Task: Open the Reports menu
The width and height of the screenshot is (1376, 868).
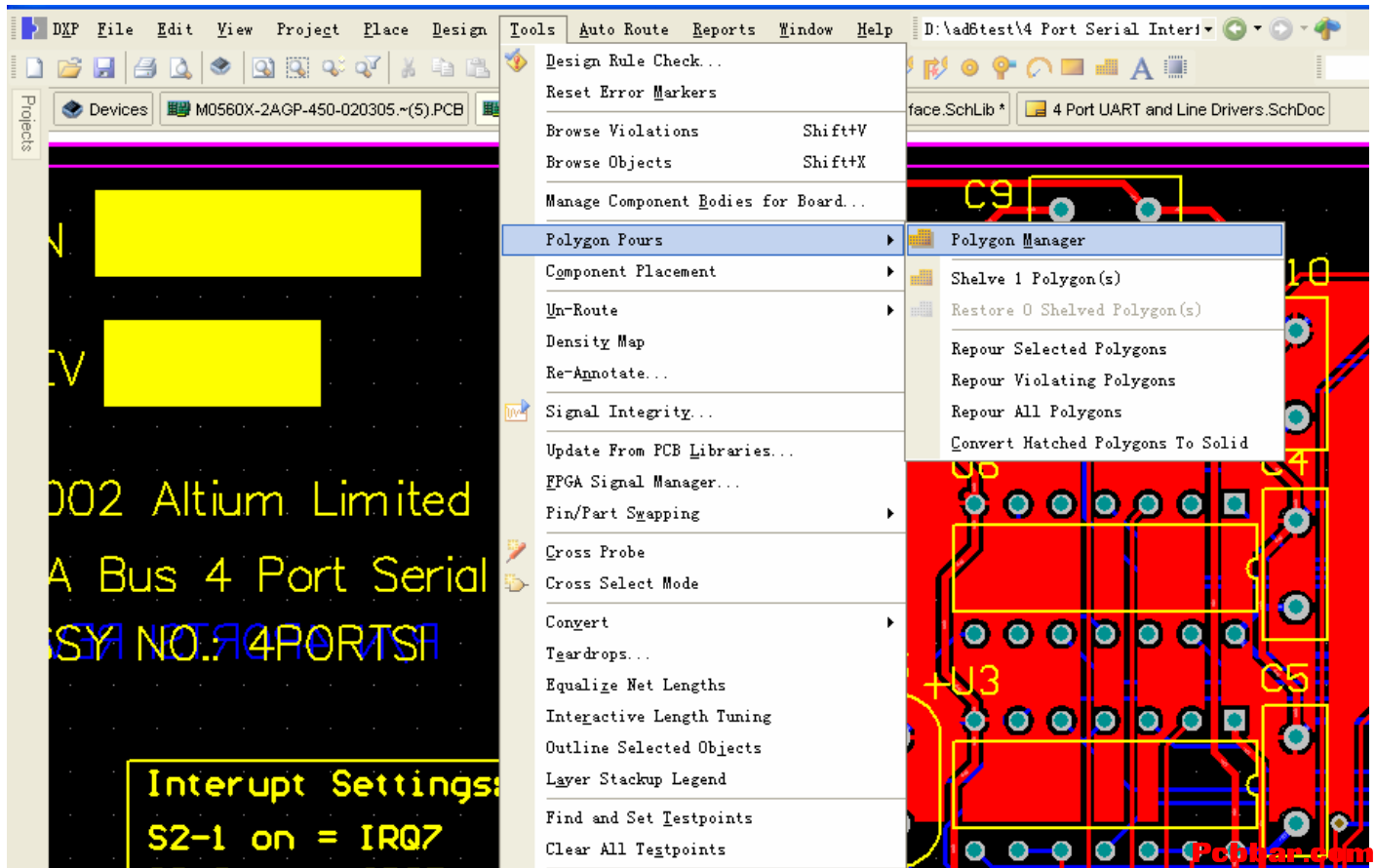Action: [x=724, y=29]
